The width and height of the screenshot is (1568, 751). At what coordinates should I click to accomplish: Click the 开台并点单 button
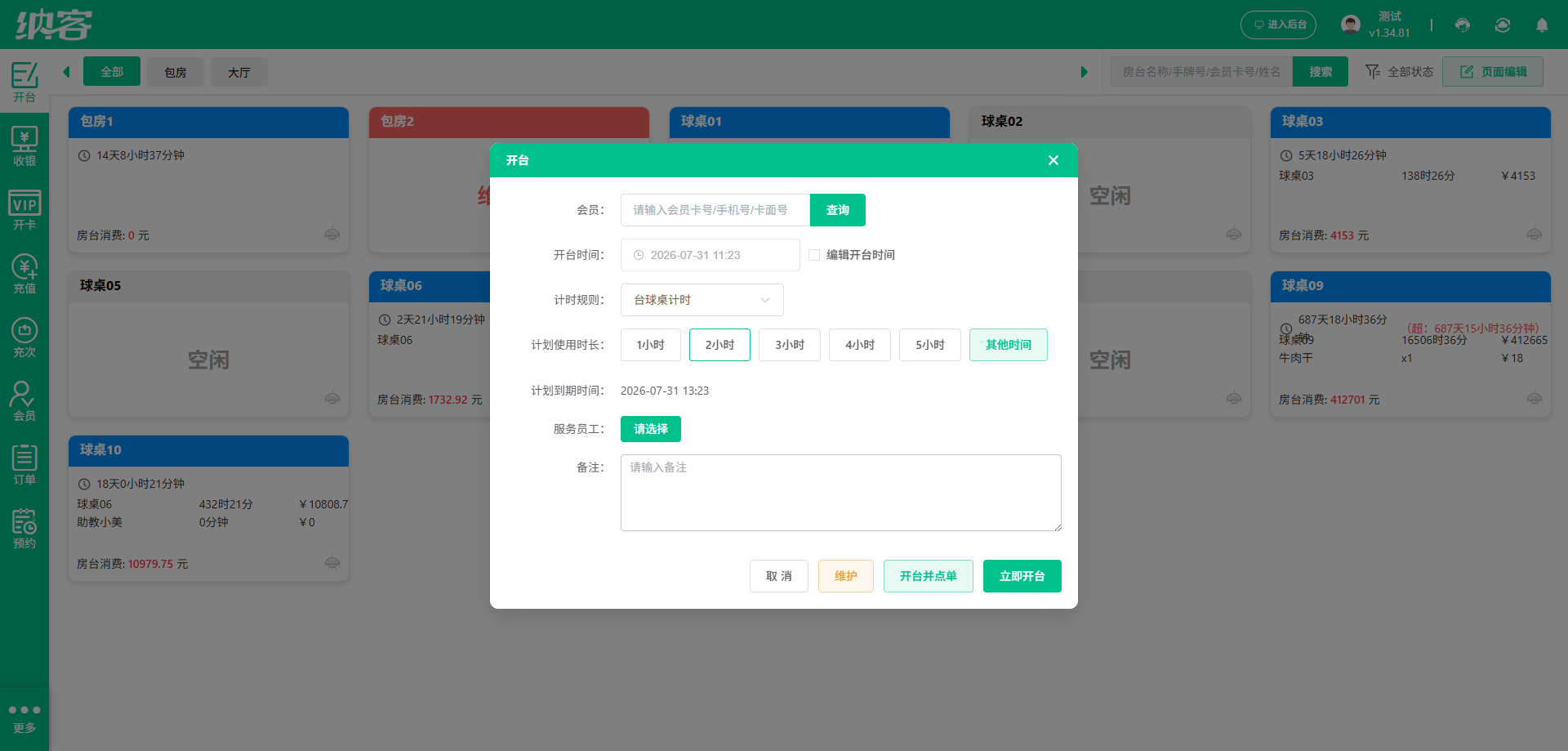tap(929, 576)
